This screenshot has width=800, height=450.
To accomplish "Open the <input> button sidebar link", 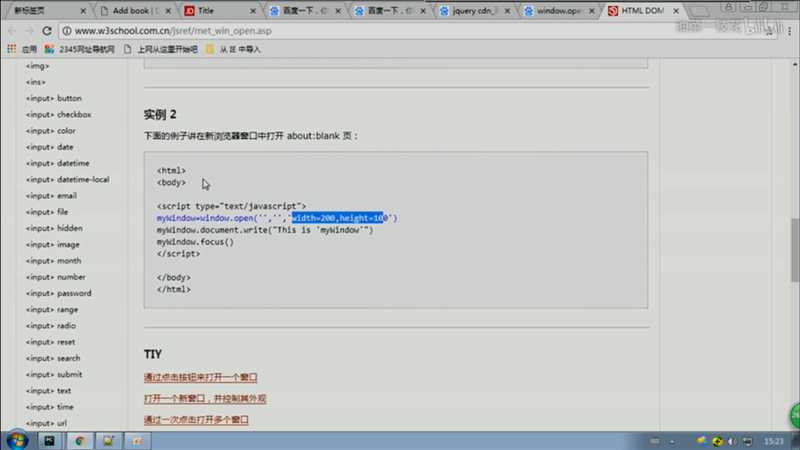I will point(54,98).
